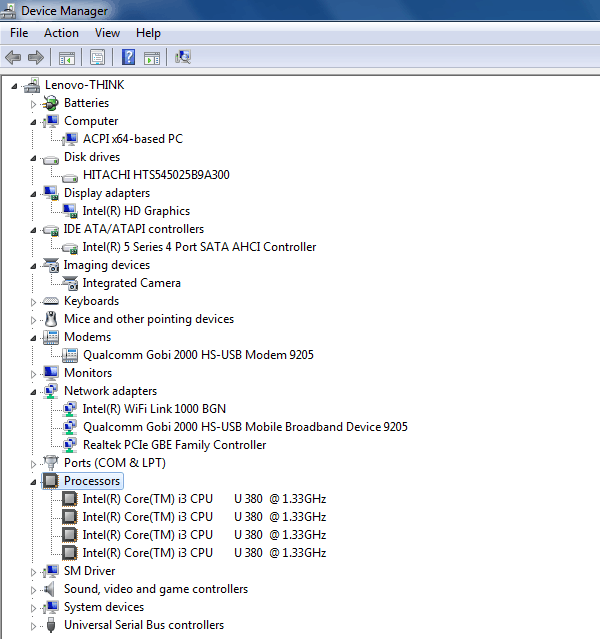Collapse the Network adapters category
Image resolution: width=600 pixels, height=639 pixels.
(33, 392)
